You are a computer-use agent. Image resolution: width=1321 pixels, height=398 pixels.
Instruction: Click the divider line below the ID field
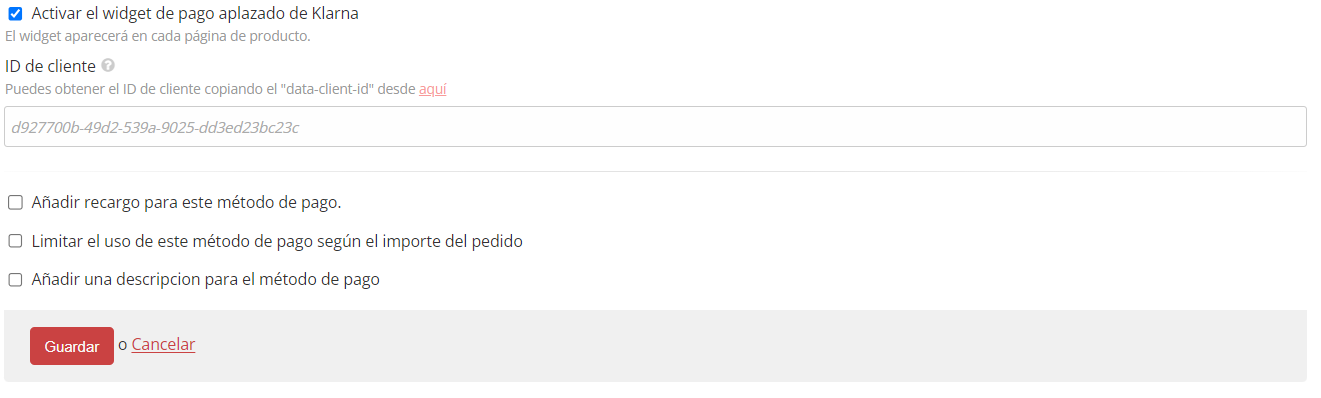pos(655,172)
